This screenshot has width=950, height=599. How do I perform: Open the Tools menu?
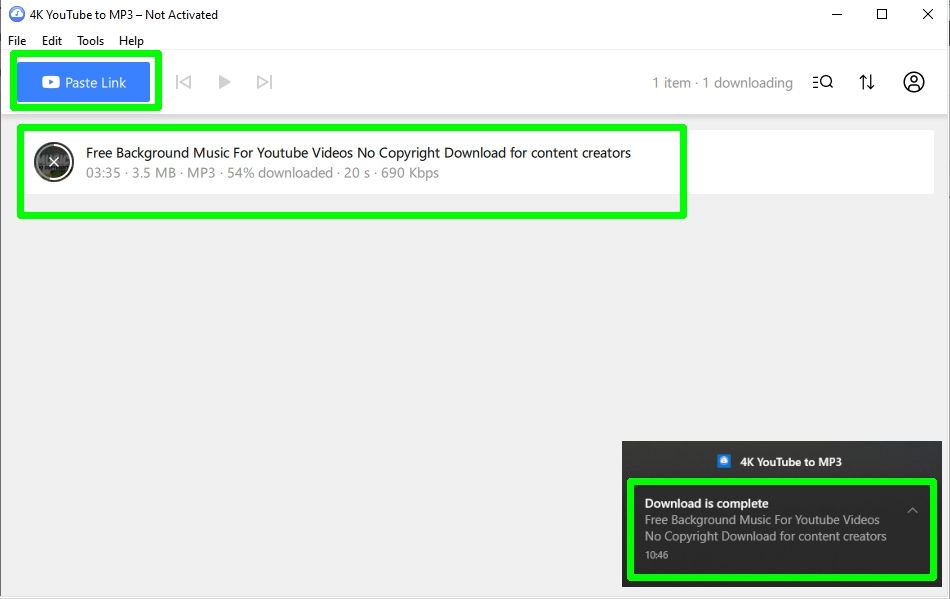(x=90, y=40)
